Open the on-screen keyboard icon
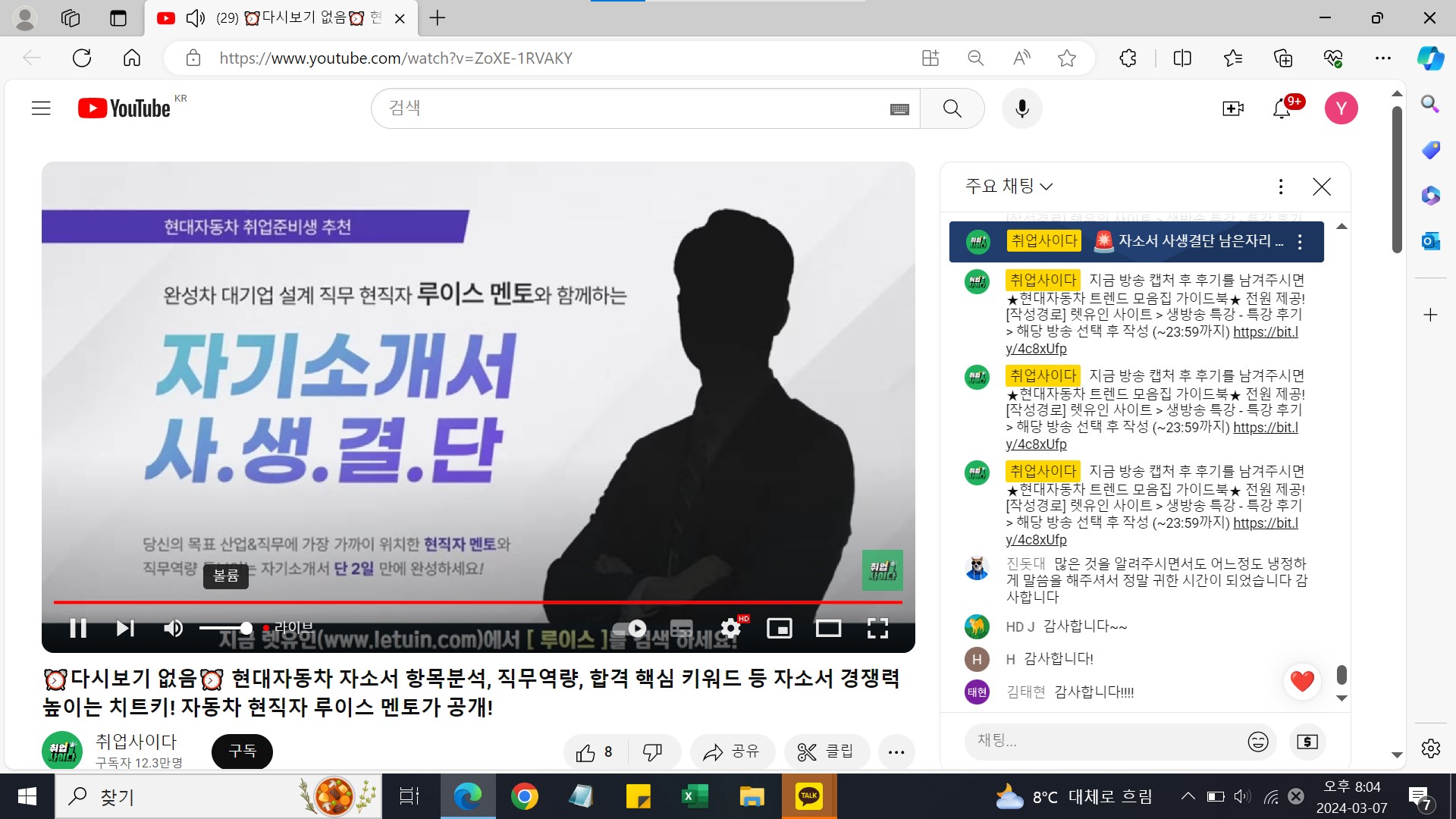The height and width of the screenshot is (819, 1456). tap(900, 109)
